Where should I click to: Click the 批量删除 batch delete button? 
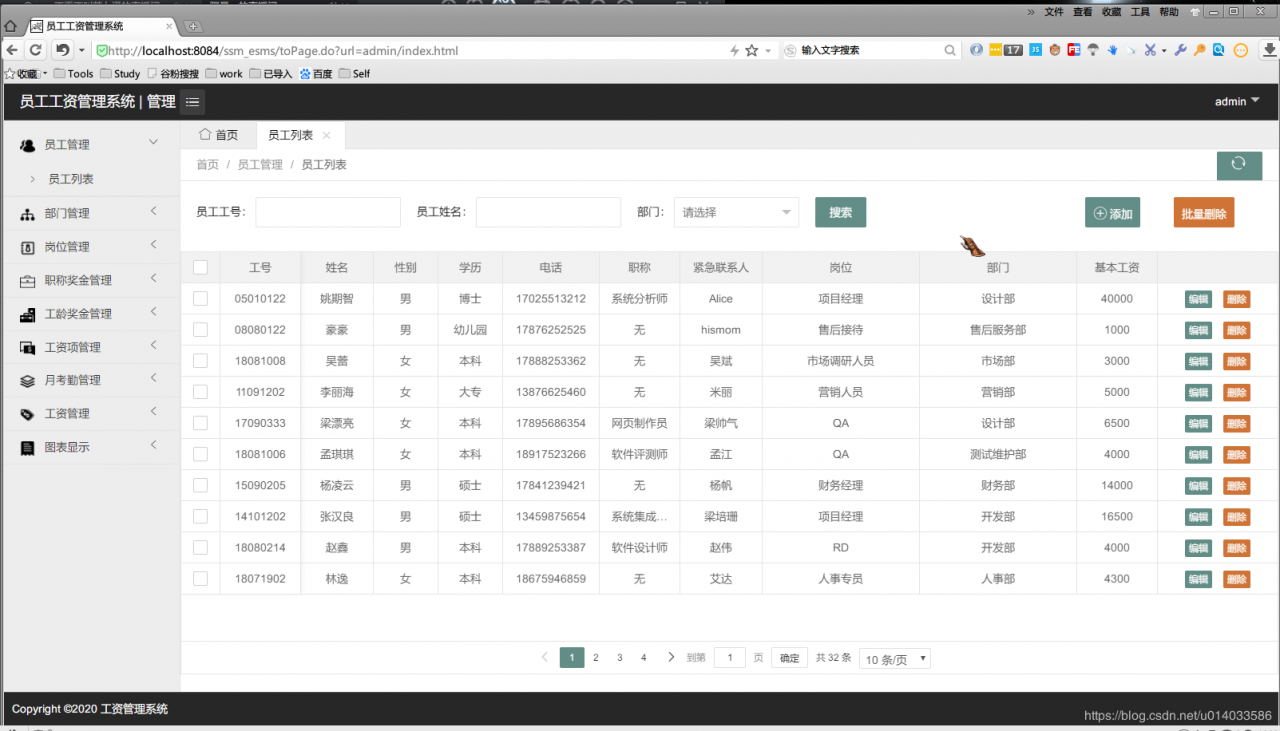[1204, 213]
